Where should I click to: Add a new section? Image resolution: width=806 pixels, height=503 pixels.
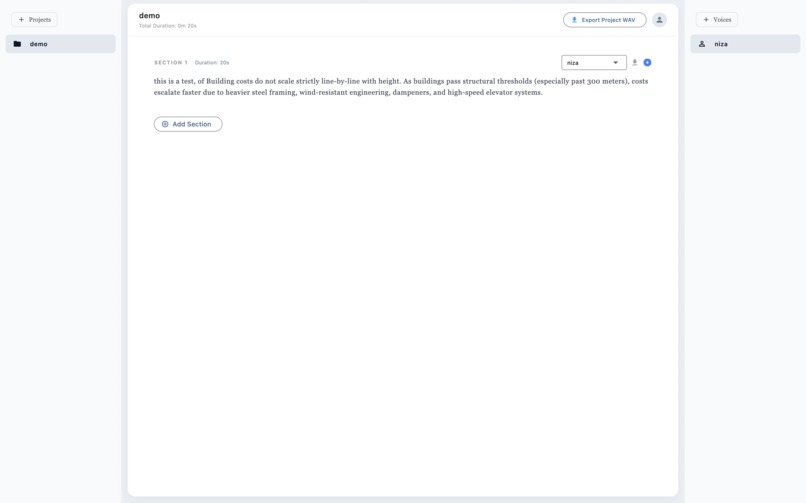[x=188, y=124]
